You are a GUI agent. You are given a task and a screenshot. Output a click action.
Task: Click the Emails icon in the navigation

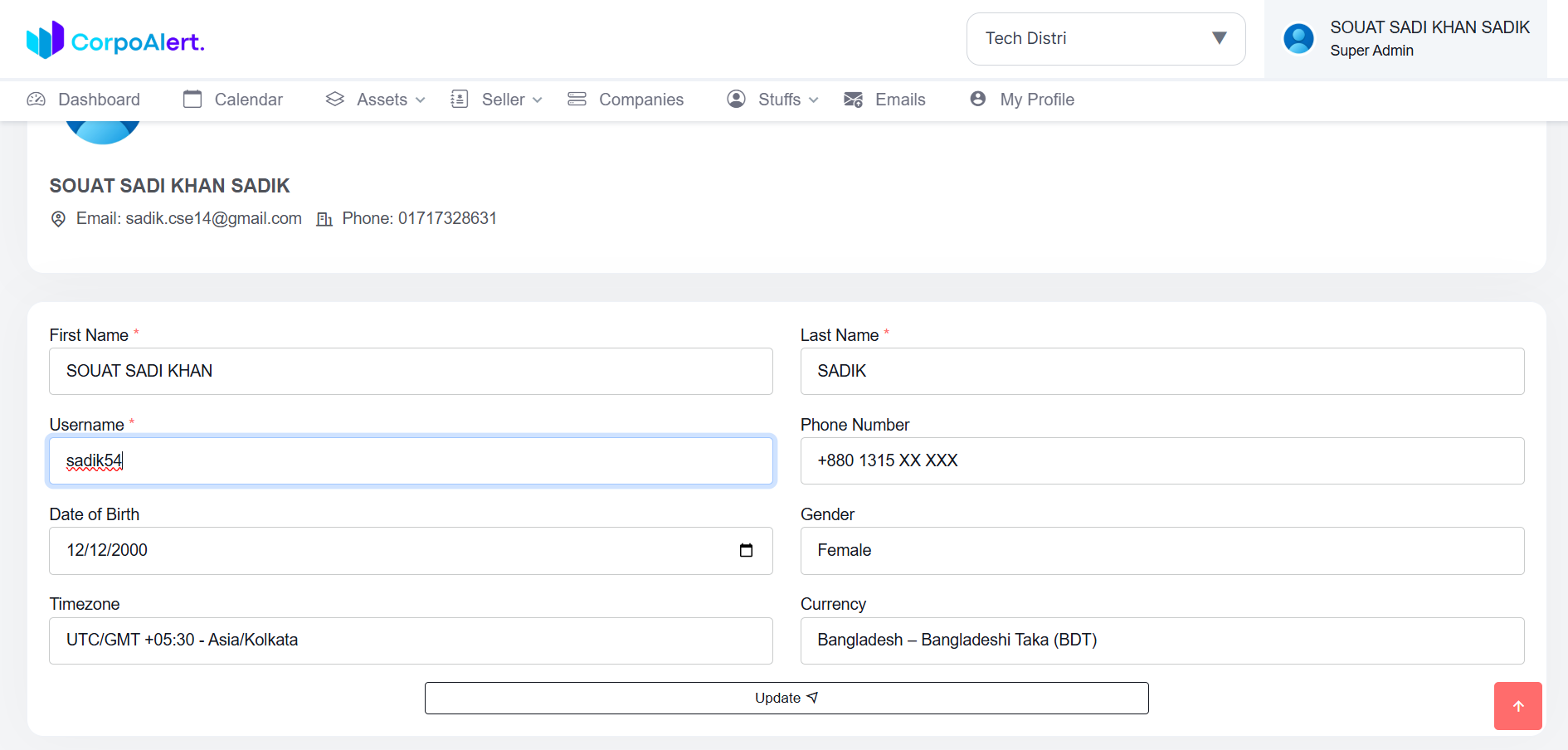coord(852,100)
